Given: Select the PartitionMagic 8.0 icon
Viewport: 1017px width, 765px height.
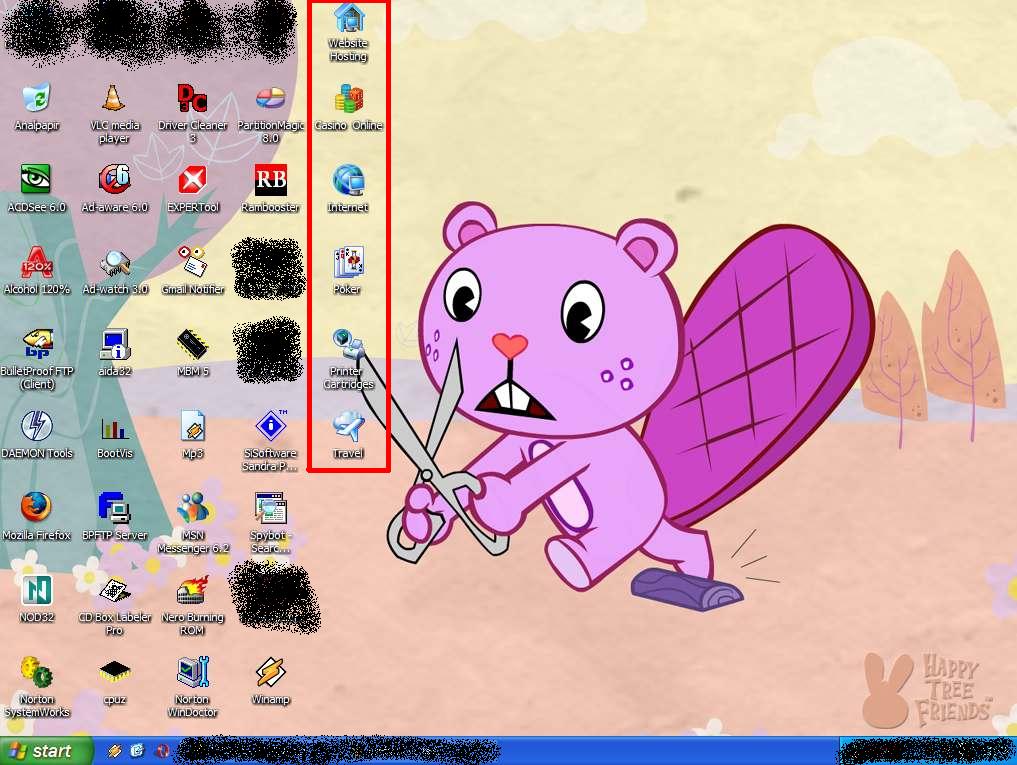Looking at the screenshot, I should (270, 99).
